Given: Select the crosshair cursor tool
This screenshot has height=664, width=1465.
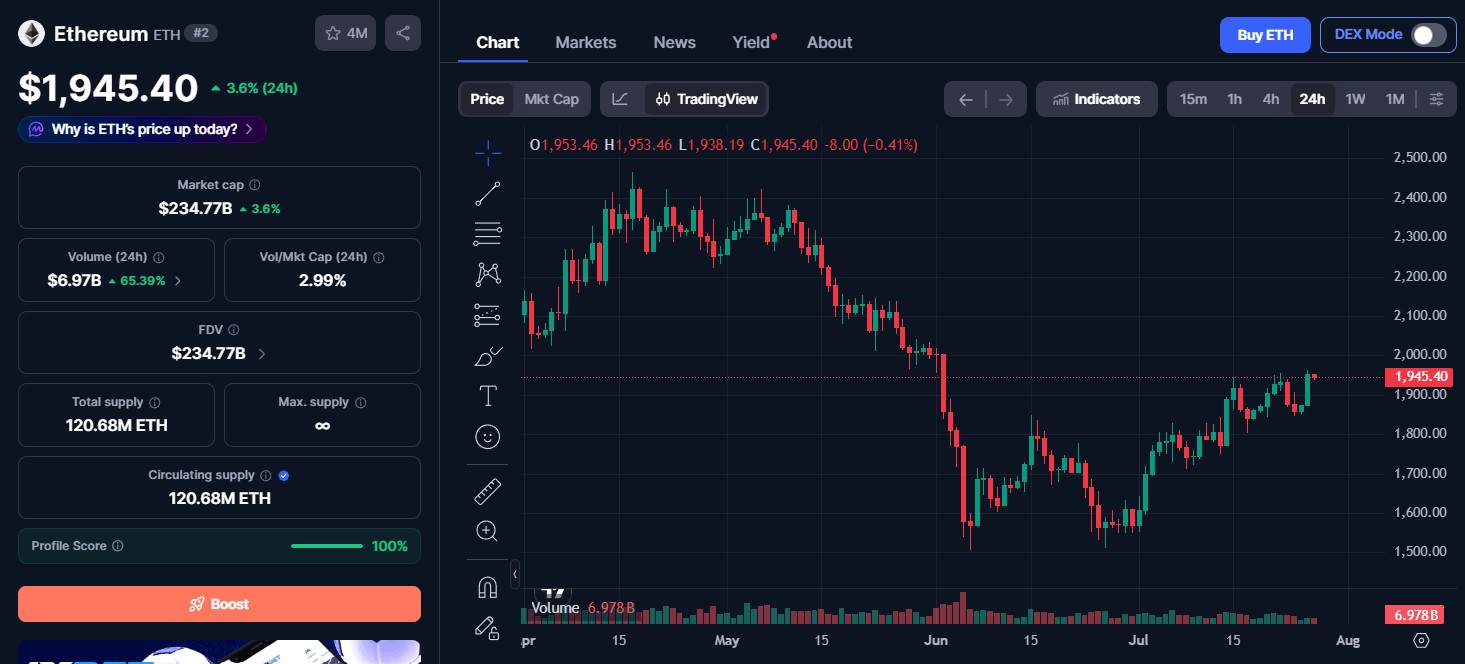Looking at the screenshot, I should [x=488, y=153].
